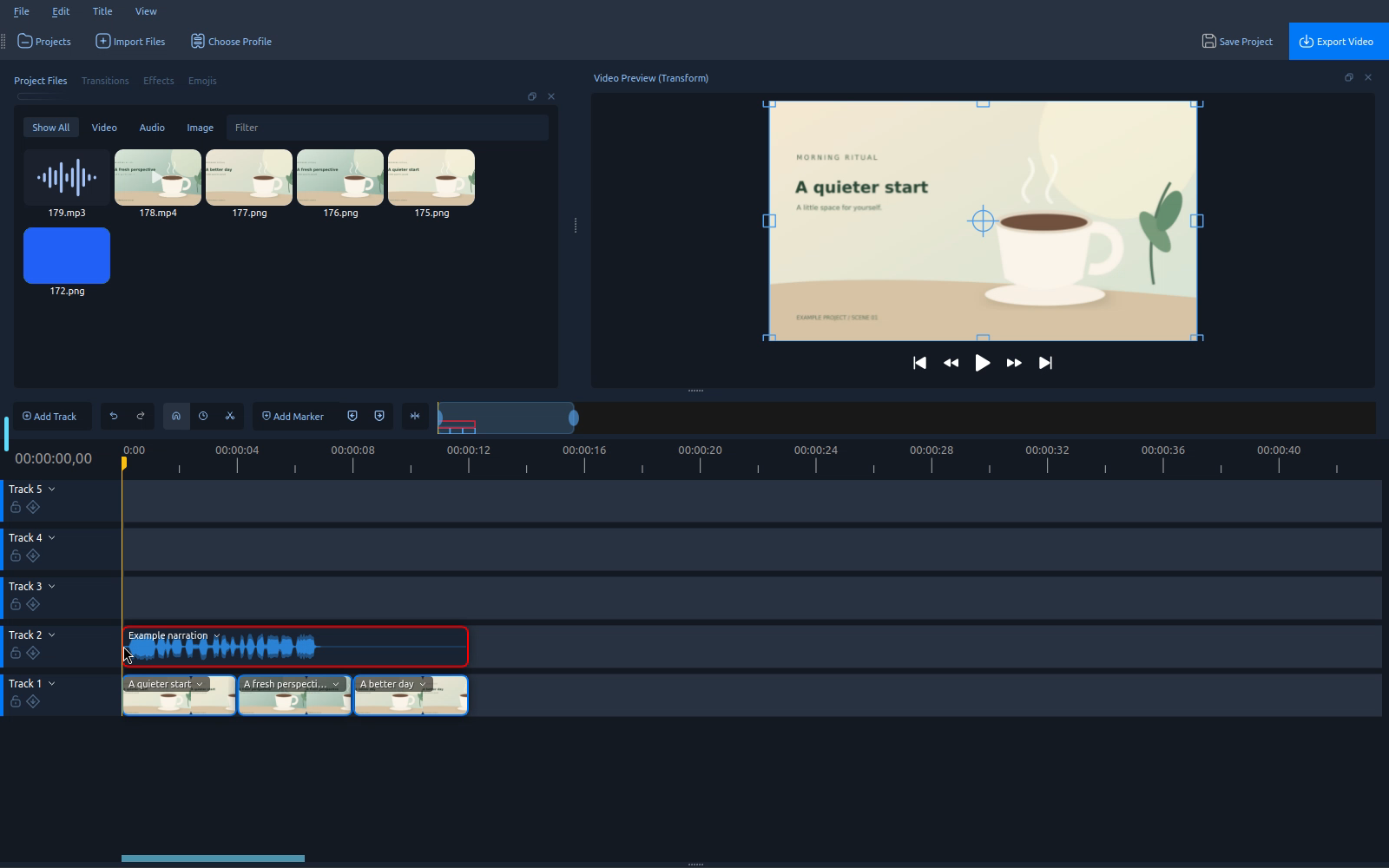Lock Track 5 with padlock icon
Image resolution: width=1389 pixels, height=868 pixels.
coord(16,507)
